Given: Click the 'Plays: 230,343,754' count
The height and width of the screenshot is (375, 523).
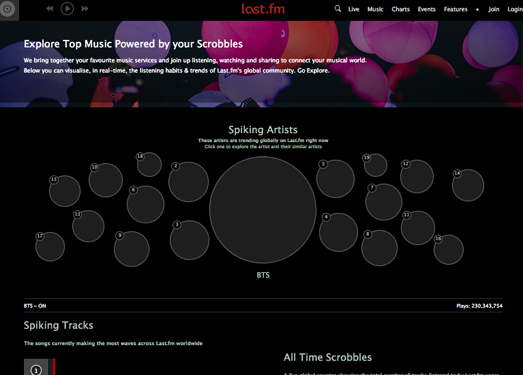Looking at the screenshot, I should tap(479, 306).
